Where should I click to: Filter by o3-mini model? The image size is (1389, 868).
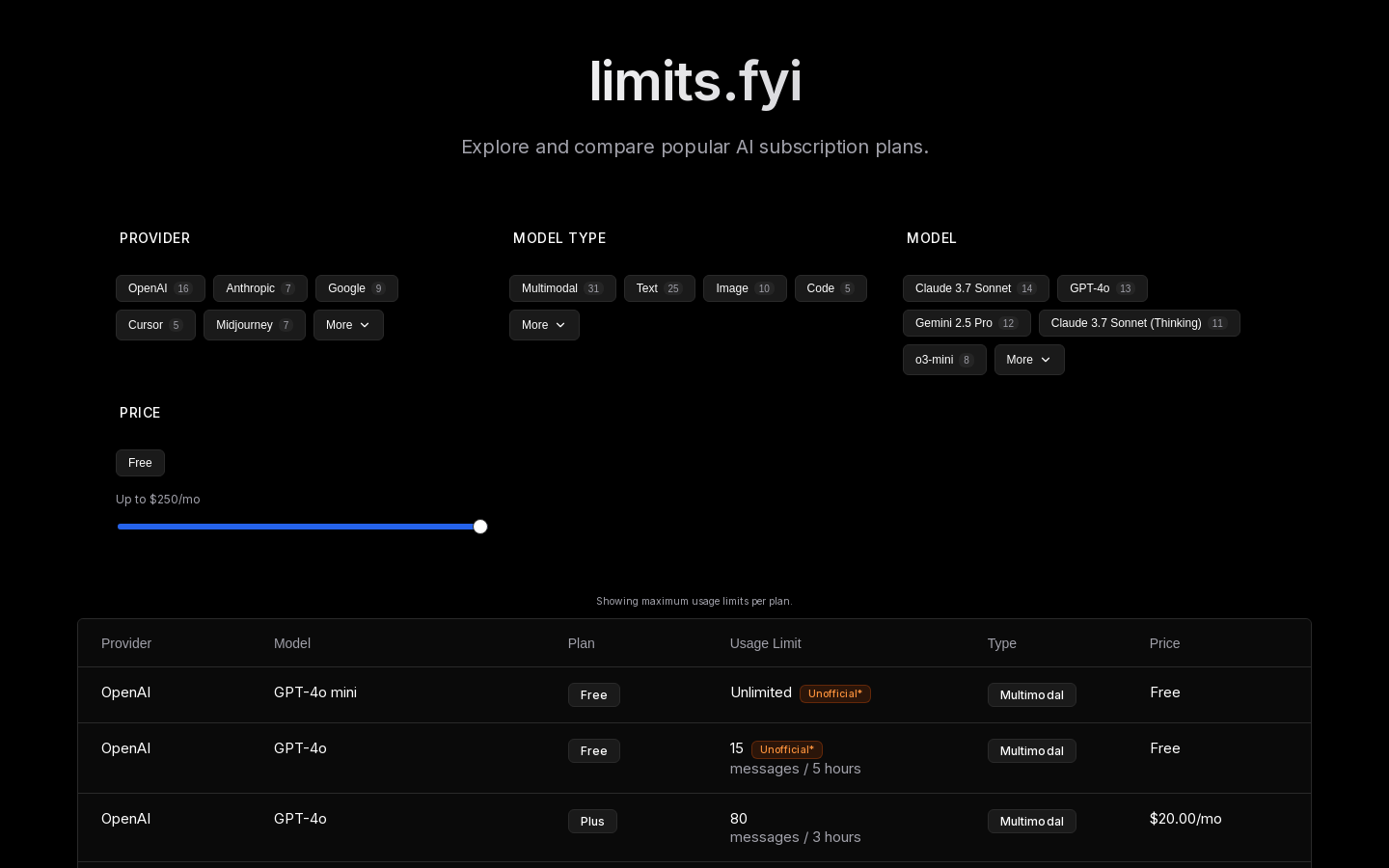(944, 360)
